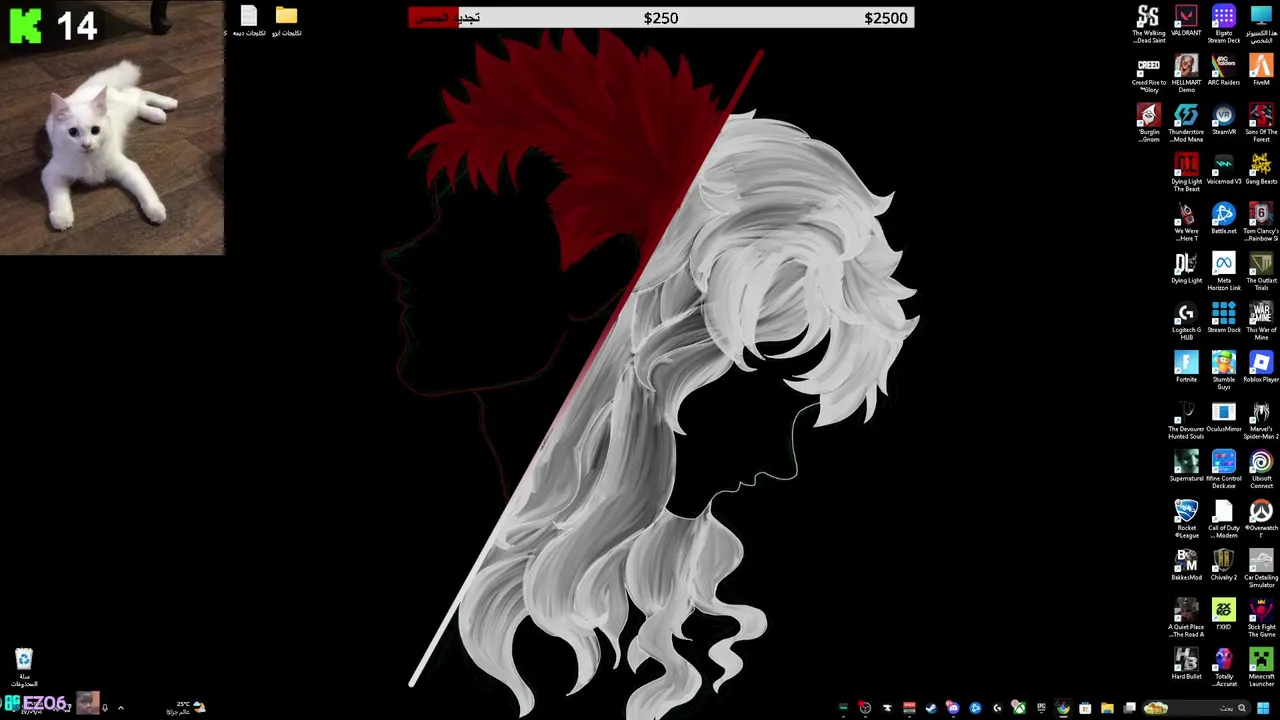This screenshot has width=1280, height=720.
Task: Select the Dying Light desktop icon
Action: point(1186,269)
